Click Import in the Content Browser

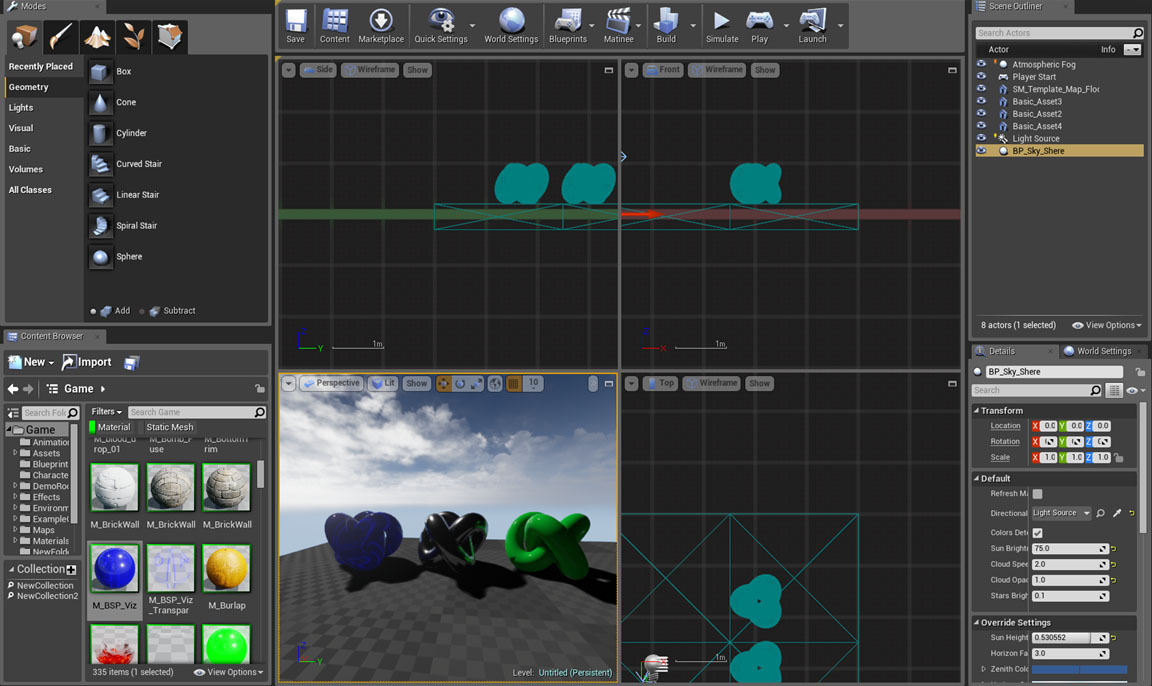tap(87, 362)
